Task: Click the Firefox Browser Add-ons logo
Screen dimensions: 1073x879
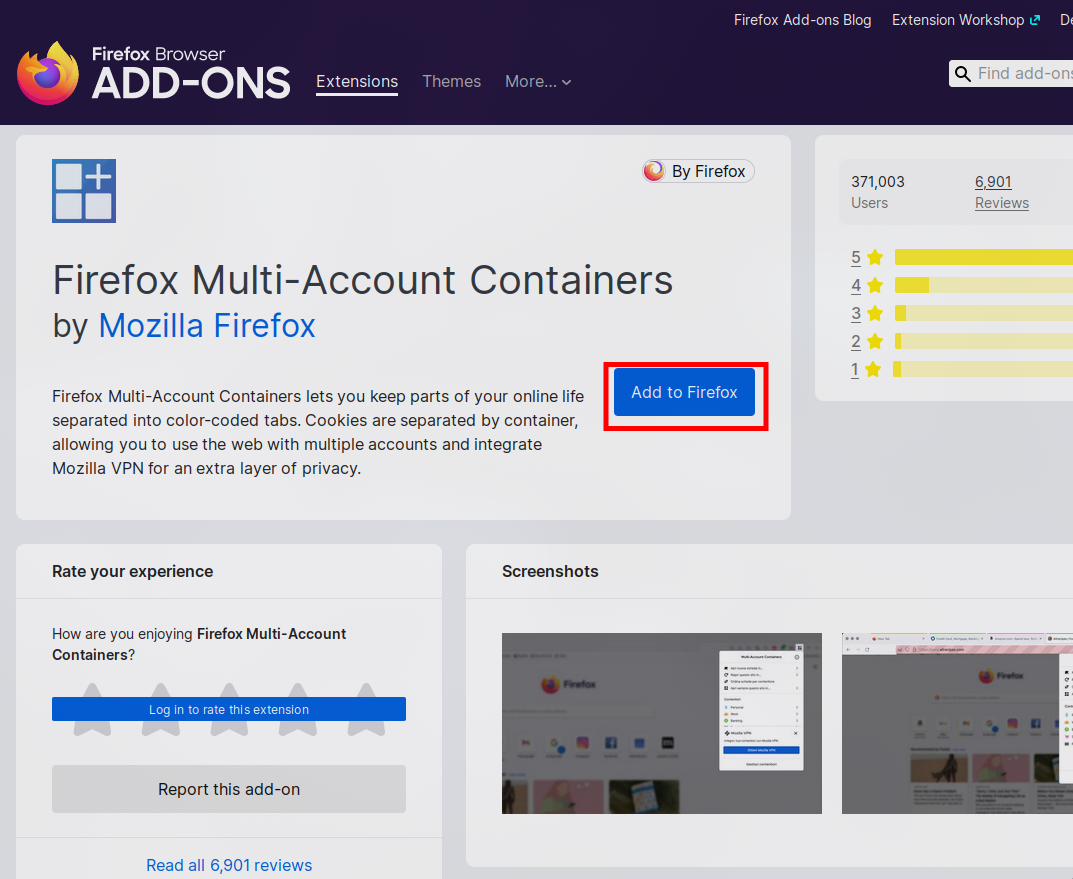Action: [153, 73]
